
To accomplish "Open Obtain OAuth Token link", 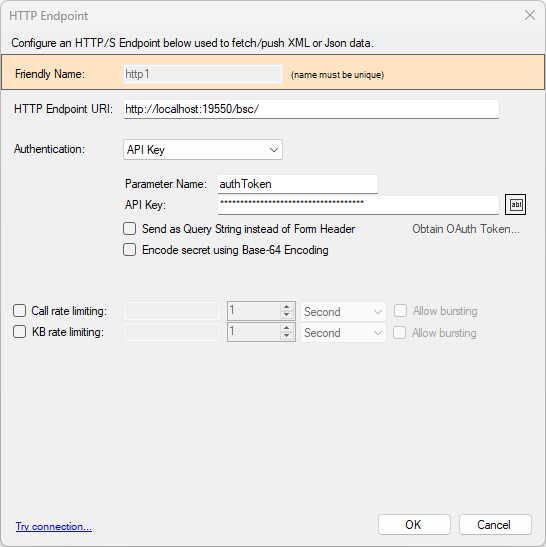I will tap(466, 229).
